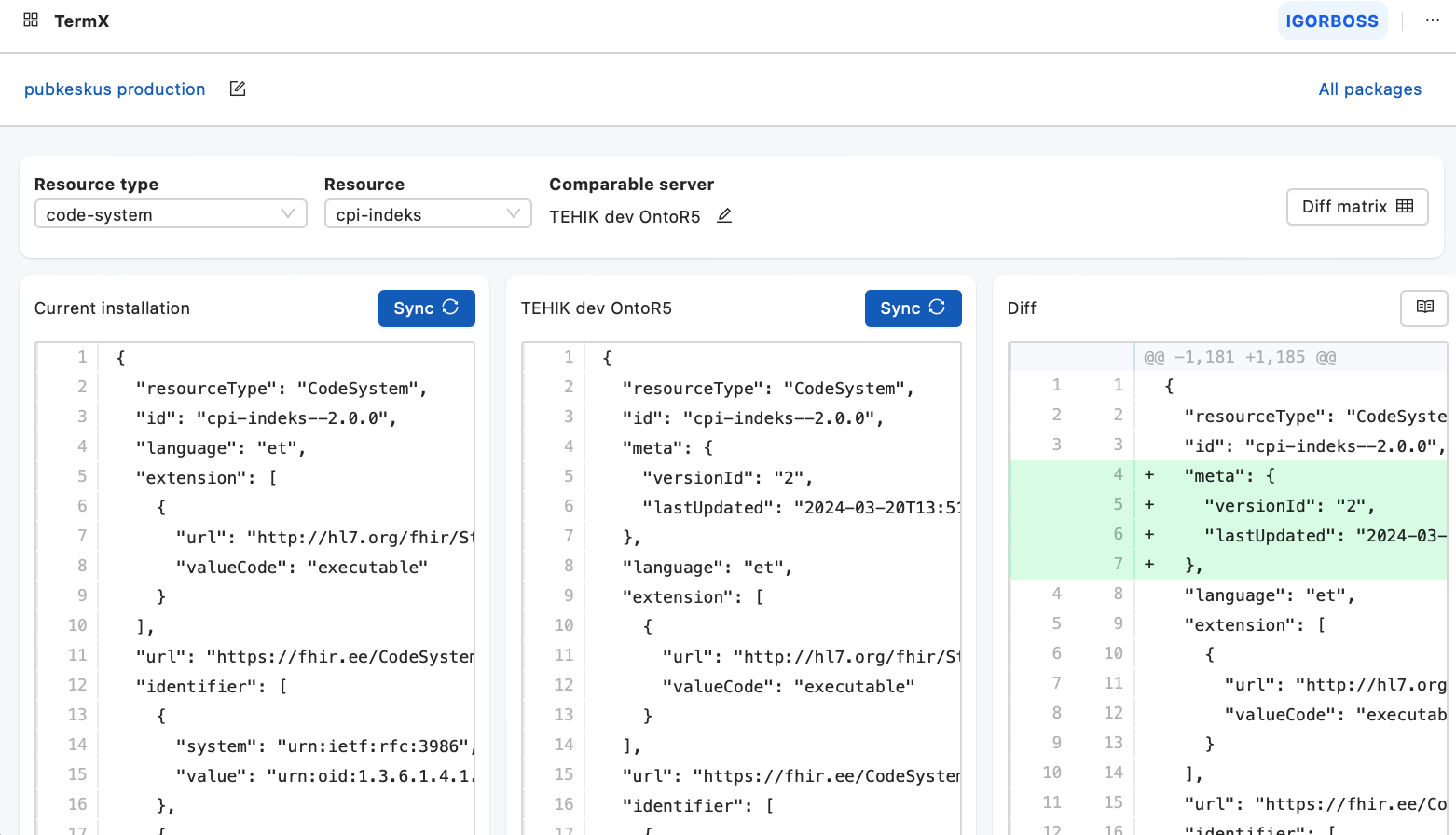Sync the Current installation resource
The height and width of the screenshot is (835, 1456).
(x=426, y=308)
